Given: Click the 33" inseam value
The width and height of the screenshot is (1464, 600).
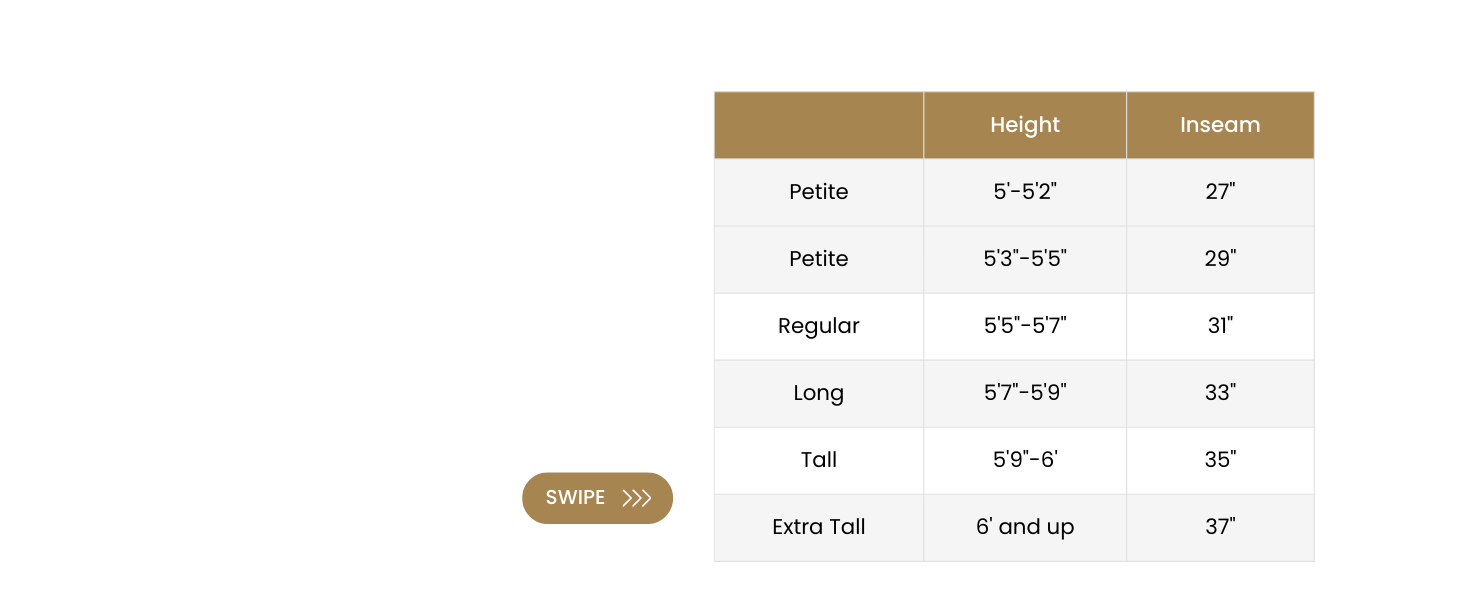Looking at the screenshot, I should coord(1220,393).
